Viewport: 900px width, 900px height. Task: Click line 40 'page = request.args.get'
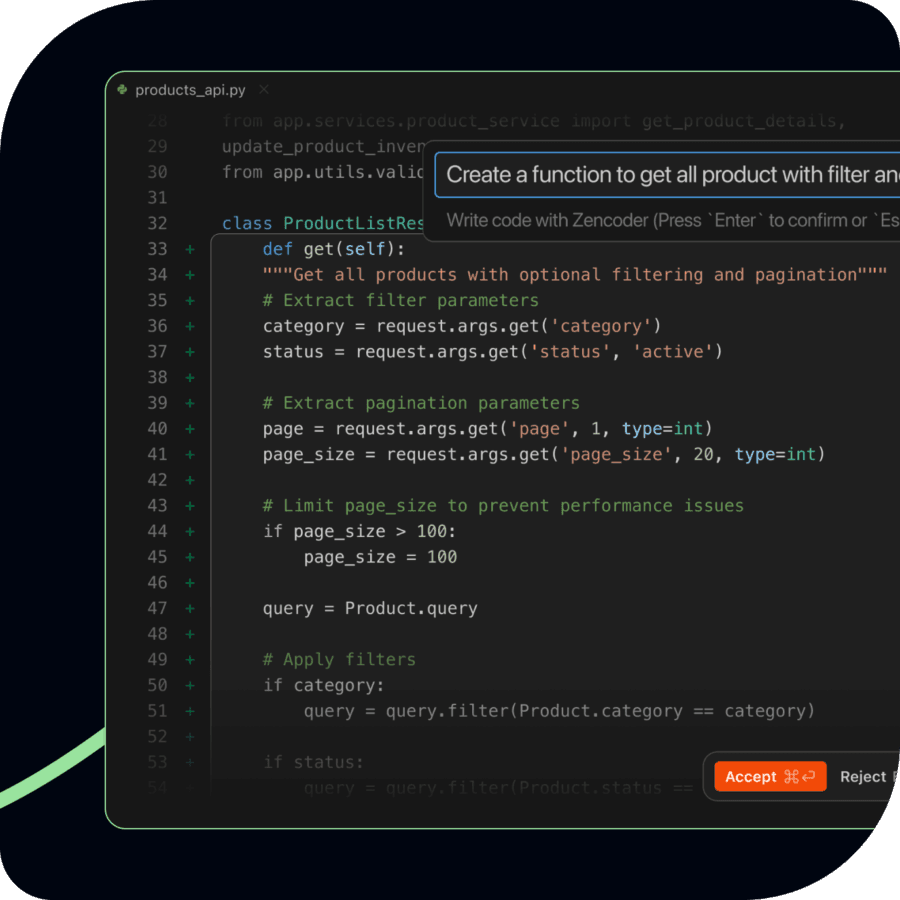pos(487,429)
